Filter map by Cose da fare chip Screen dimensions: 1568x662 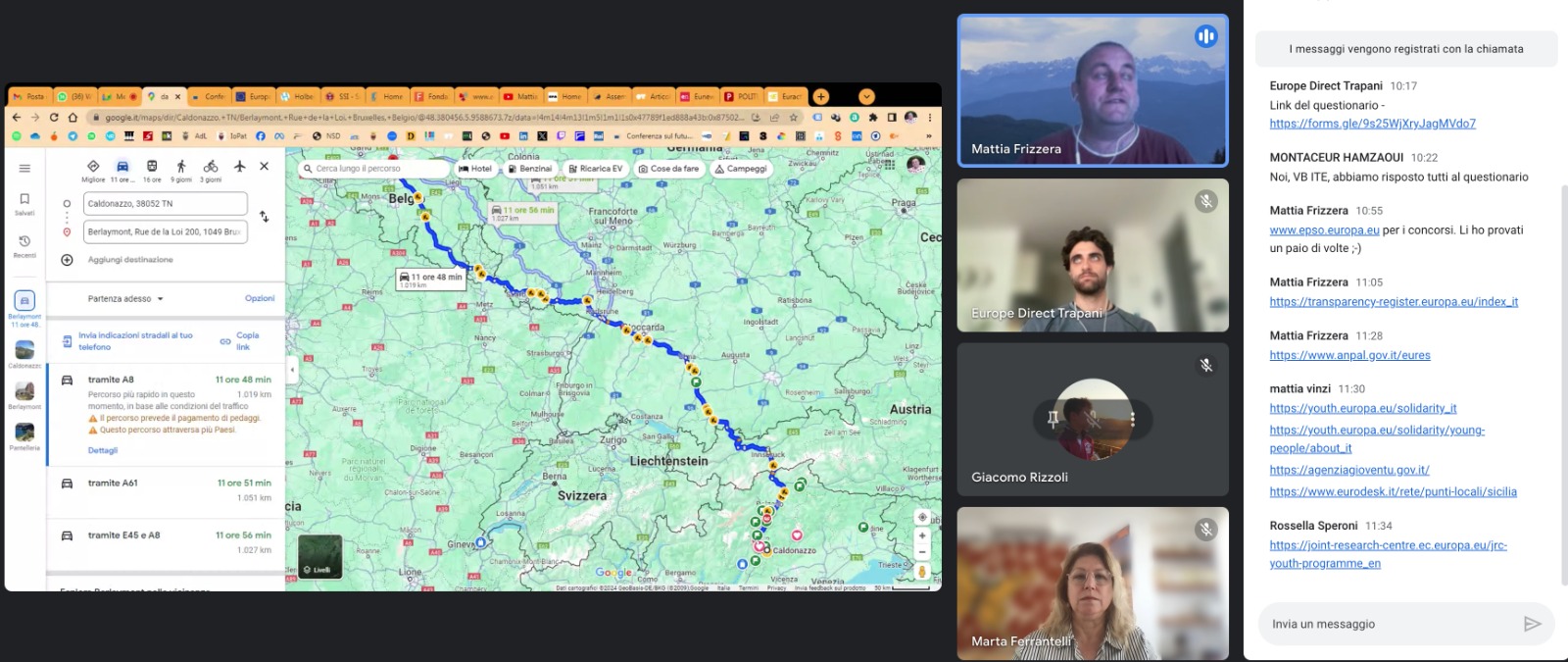click(668, 169)
